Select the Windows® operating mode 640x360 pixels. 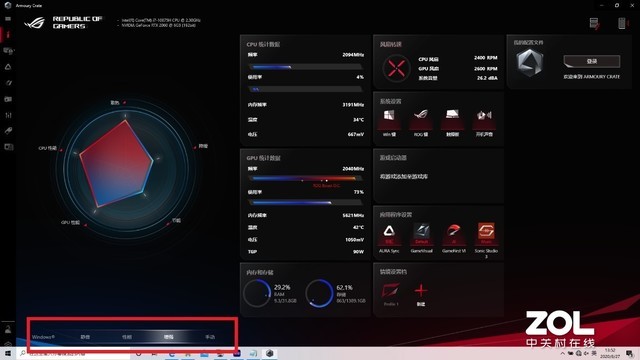[43, 337]
